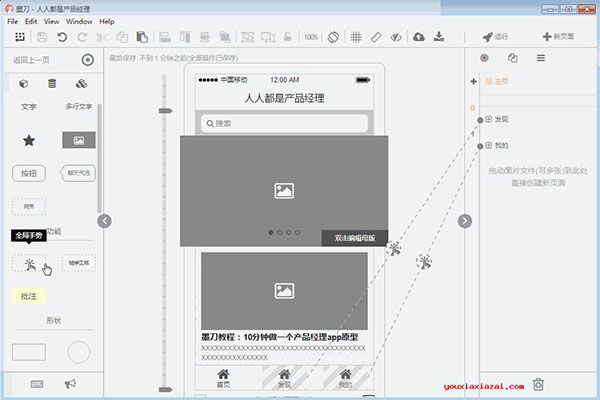Click the 返回上一页 back link
This screenshot has width=600, height=400.
31,60
